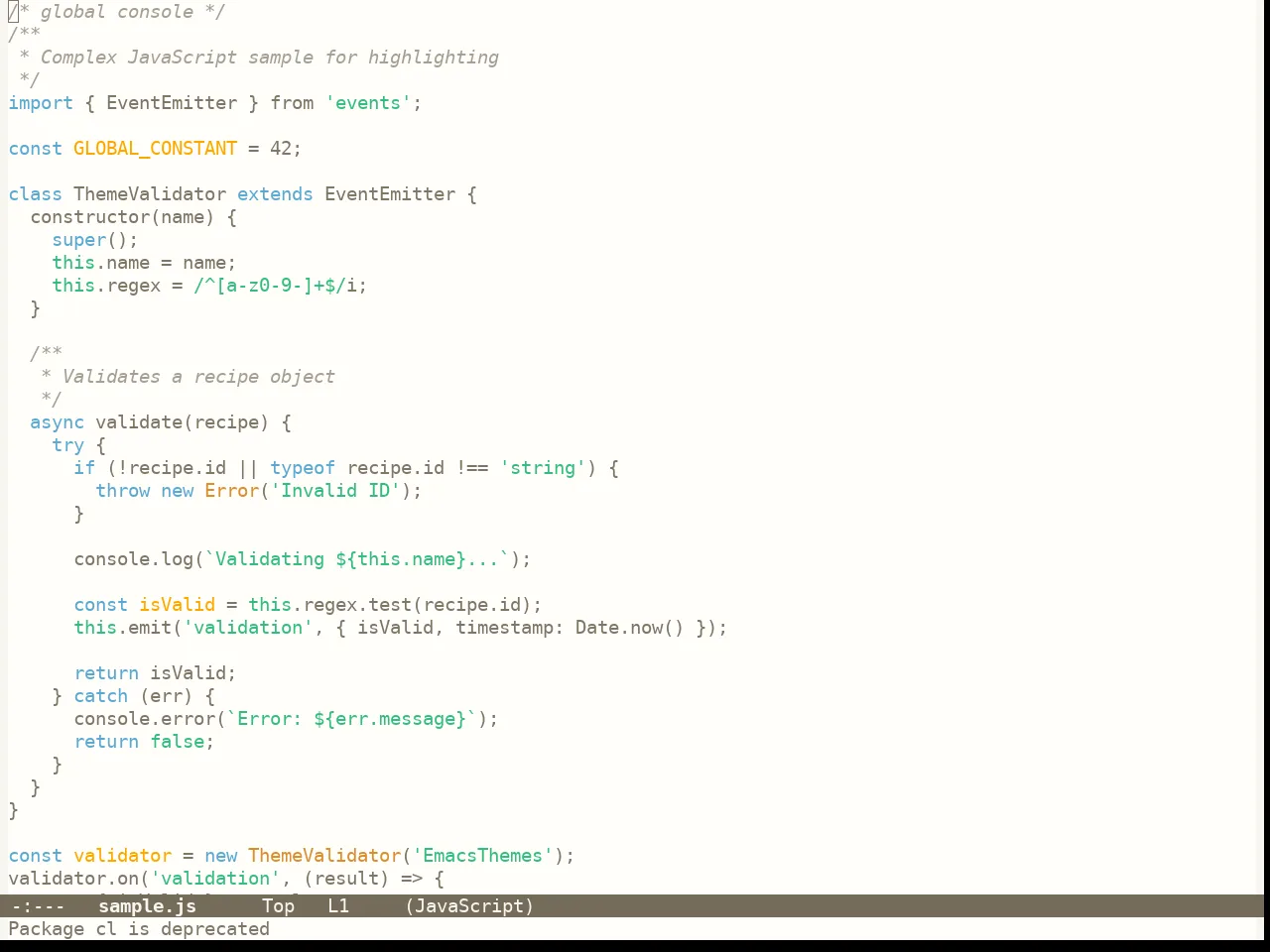The width and height of the screenshot is (1270, 952).
Task: Click the super(); call
Action: 95,239
